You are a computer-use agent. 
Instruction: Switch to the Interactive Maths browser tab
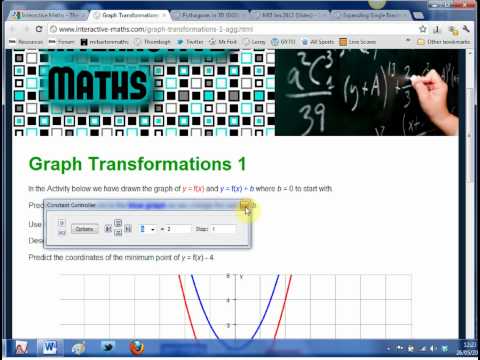pos(48,15)
